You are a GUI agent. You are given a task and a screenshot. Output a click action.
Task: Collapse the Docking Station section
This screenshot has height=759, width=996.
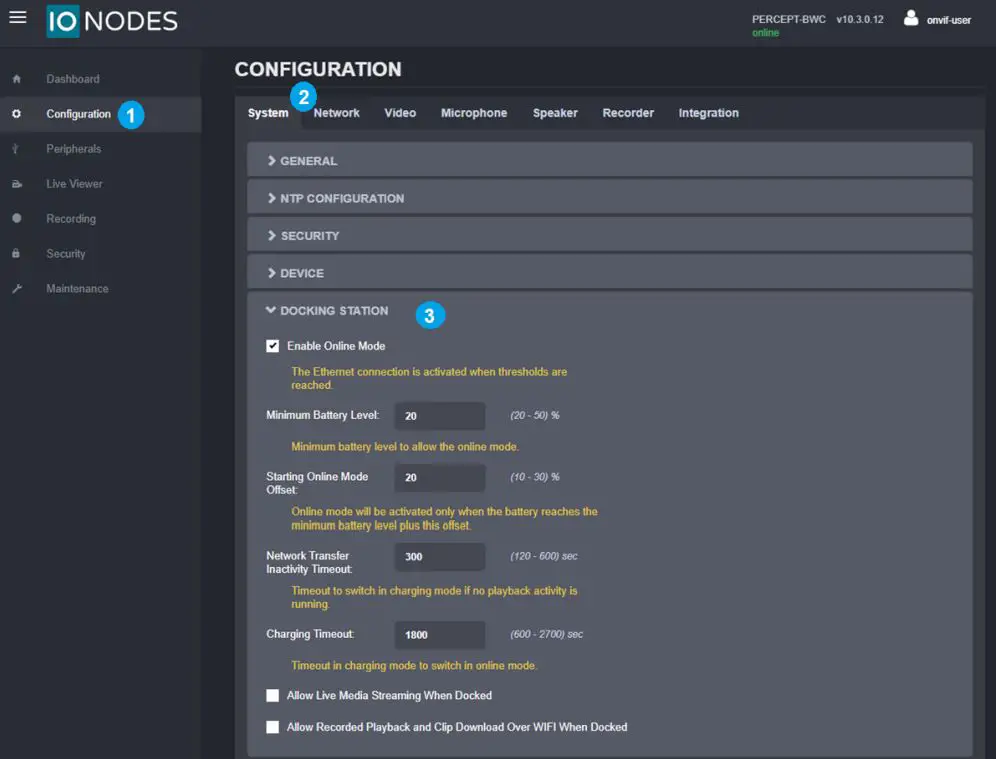tap(333, 311)
